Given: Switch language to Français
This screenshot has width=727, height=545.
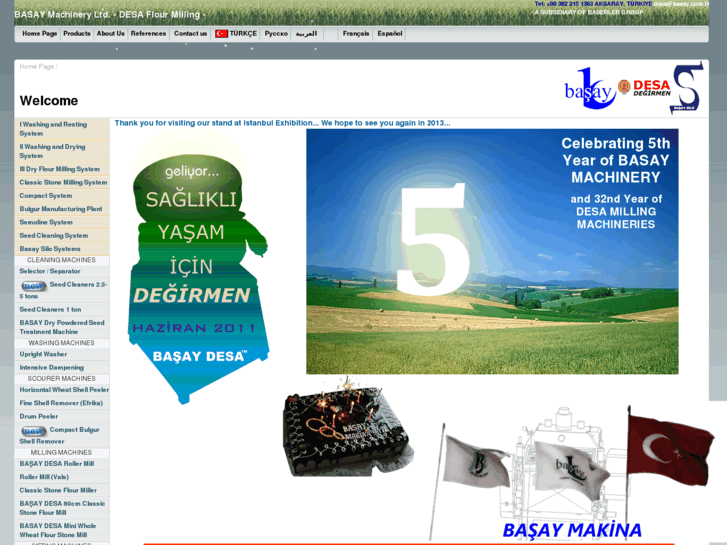Looking at the screenshot, I should (356, 33).
